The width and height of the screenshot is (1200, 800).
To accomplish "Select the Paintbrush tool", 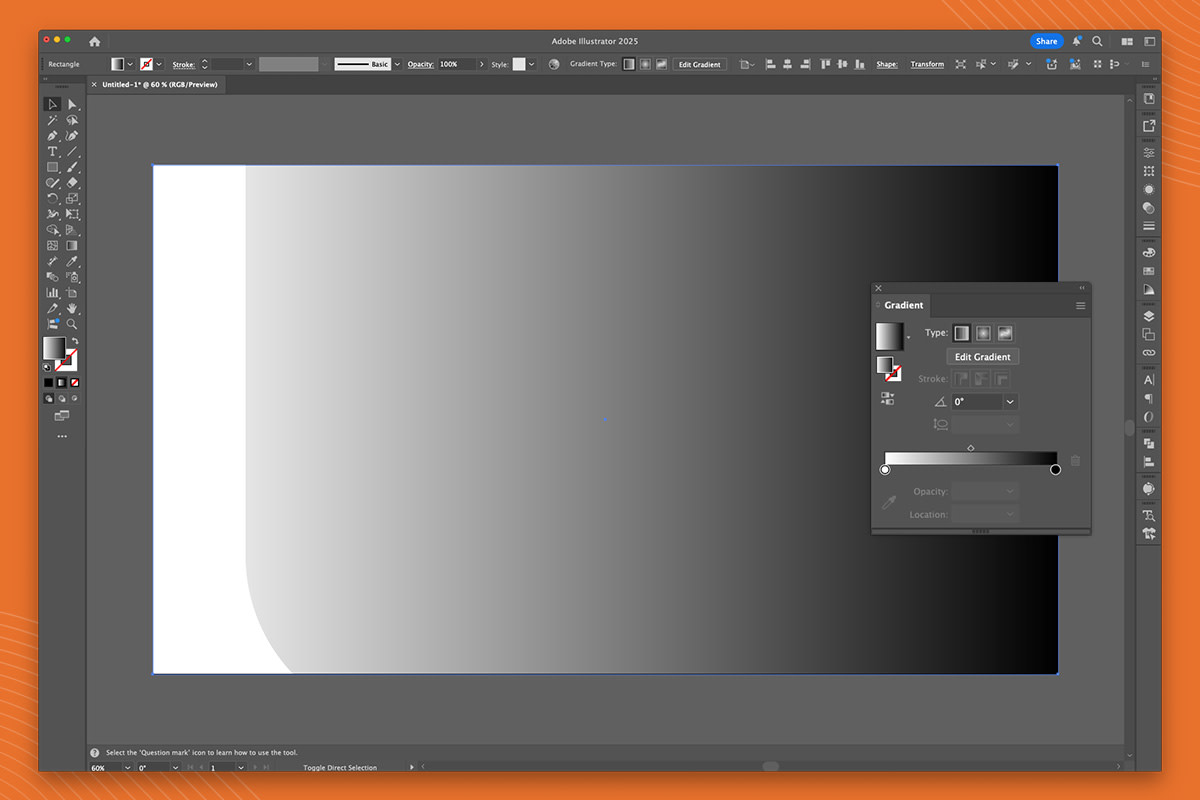I will [72, 167].
